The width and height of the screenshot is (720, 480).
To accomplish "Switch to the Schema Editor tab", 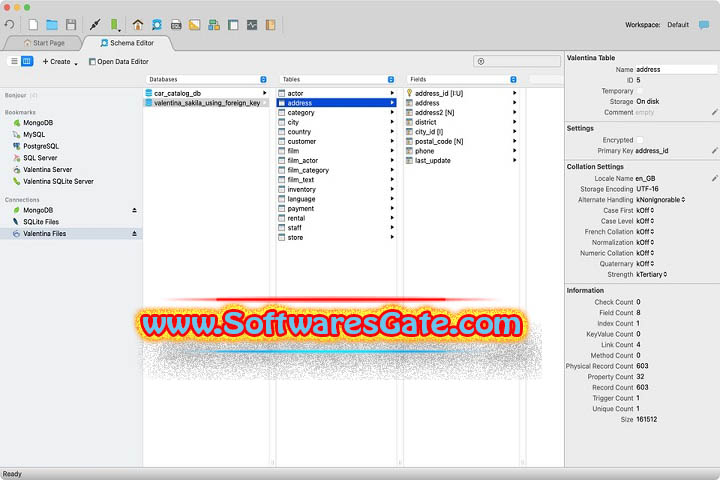I will [128, 43].
